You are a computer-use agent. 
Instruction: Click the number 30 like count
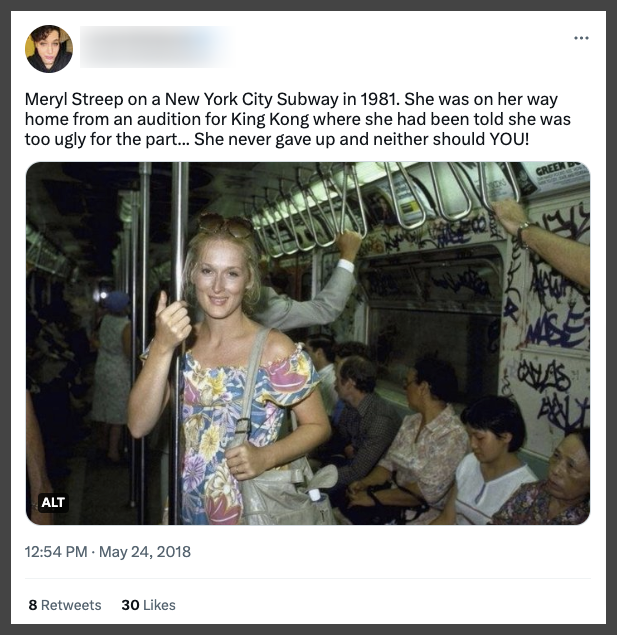(130, 605)
